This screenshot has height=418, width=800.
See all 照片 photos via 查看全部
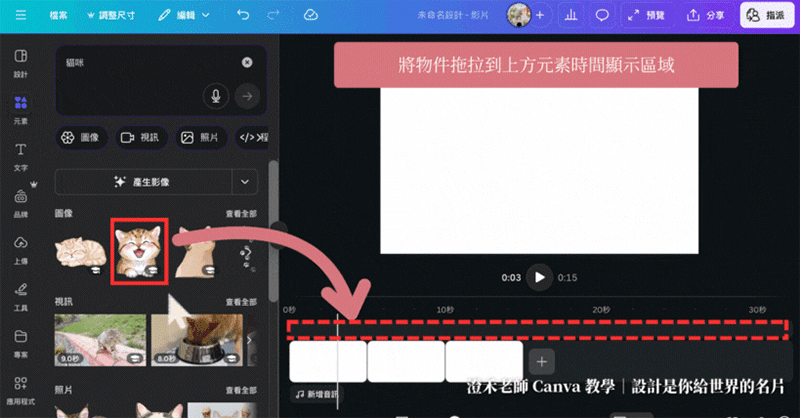click(x=241, y=390)
